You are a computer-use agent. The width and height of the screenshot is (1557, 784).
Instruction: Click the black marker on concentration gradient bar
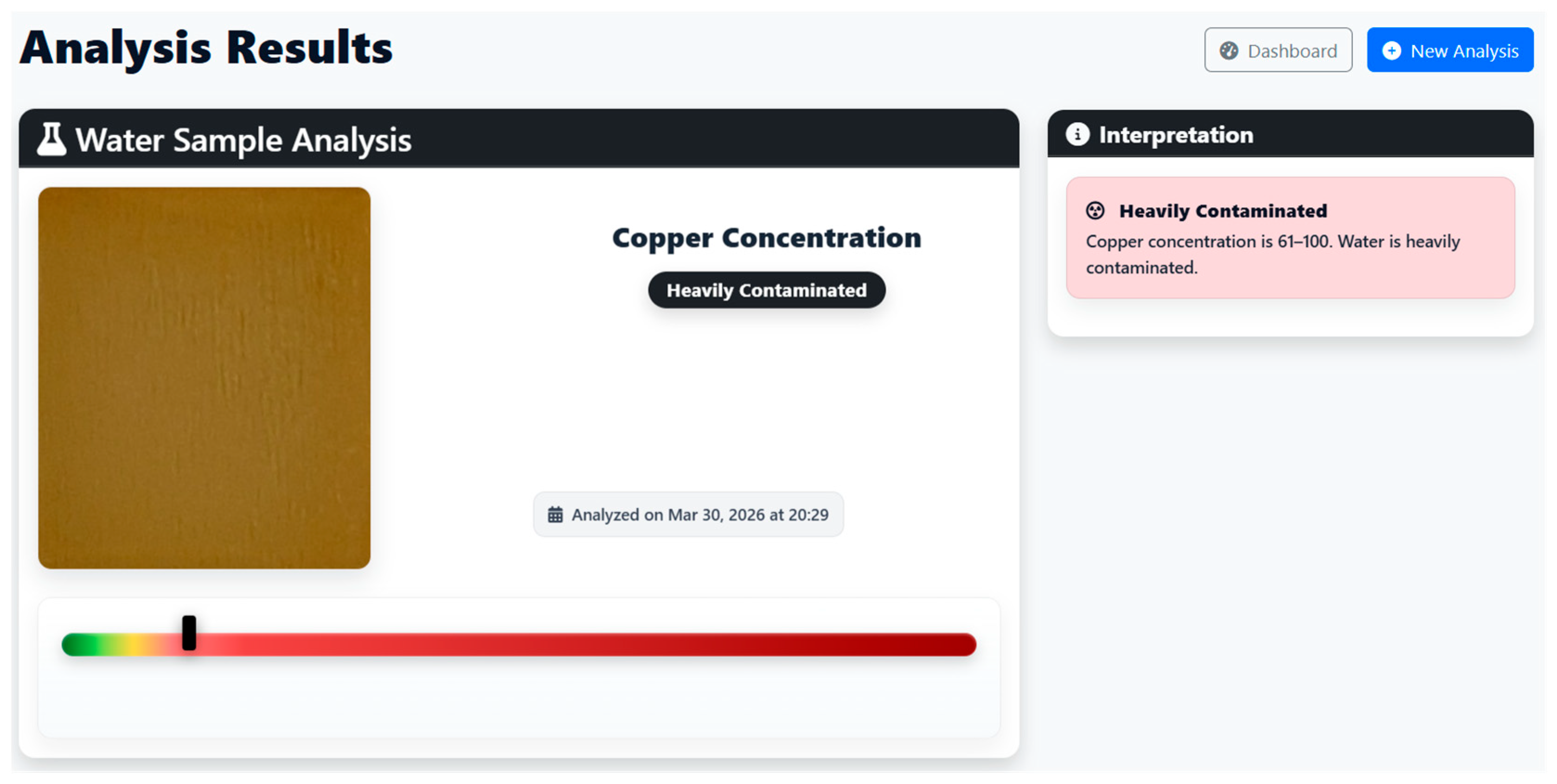pyautogui.click(x=189, y=633)
